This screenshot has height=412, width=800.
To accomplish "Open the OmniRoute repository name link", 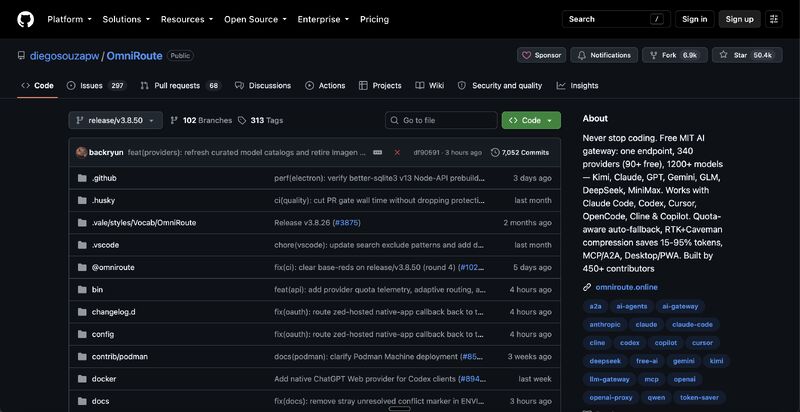I will pos(134,56).
